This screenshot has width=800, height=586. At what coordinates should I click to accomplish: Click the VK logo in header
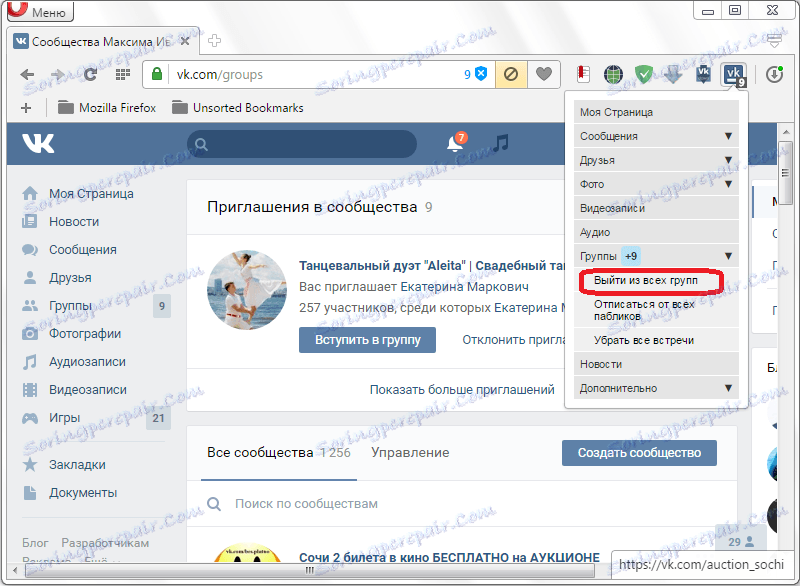coord(38,143)
